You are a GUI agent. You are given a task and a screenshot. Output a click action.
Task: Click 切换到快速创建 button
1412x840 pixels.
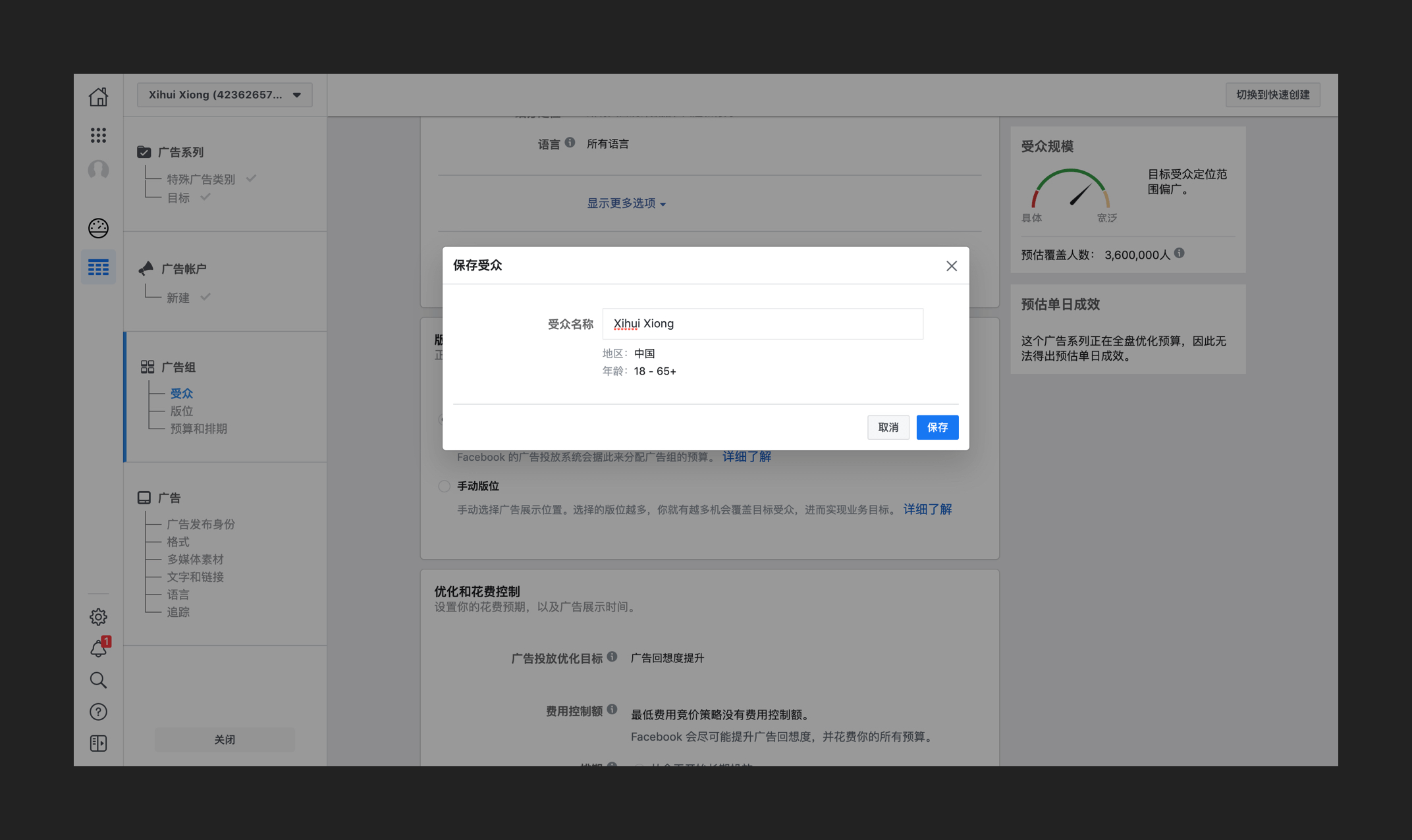point(1272,95)
